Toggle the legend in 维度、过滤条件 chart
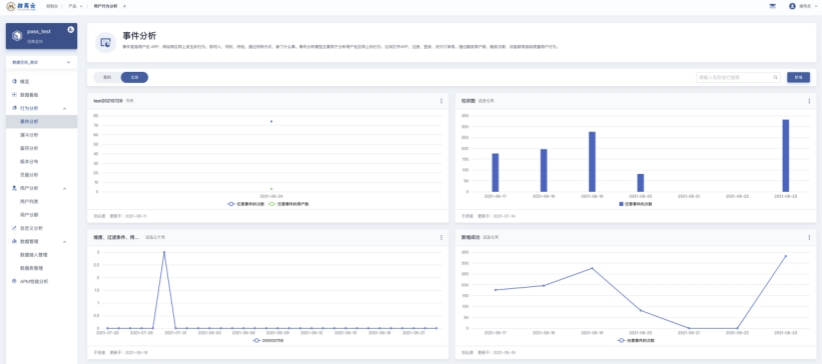The width and height of the screenshot is (822, 364). tap(268, 340)
